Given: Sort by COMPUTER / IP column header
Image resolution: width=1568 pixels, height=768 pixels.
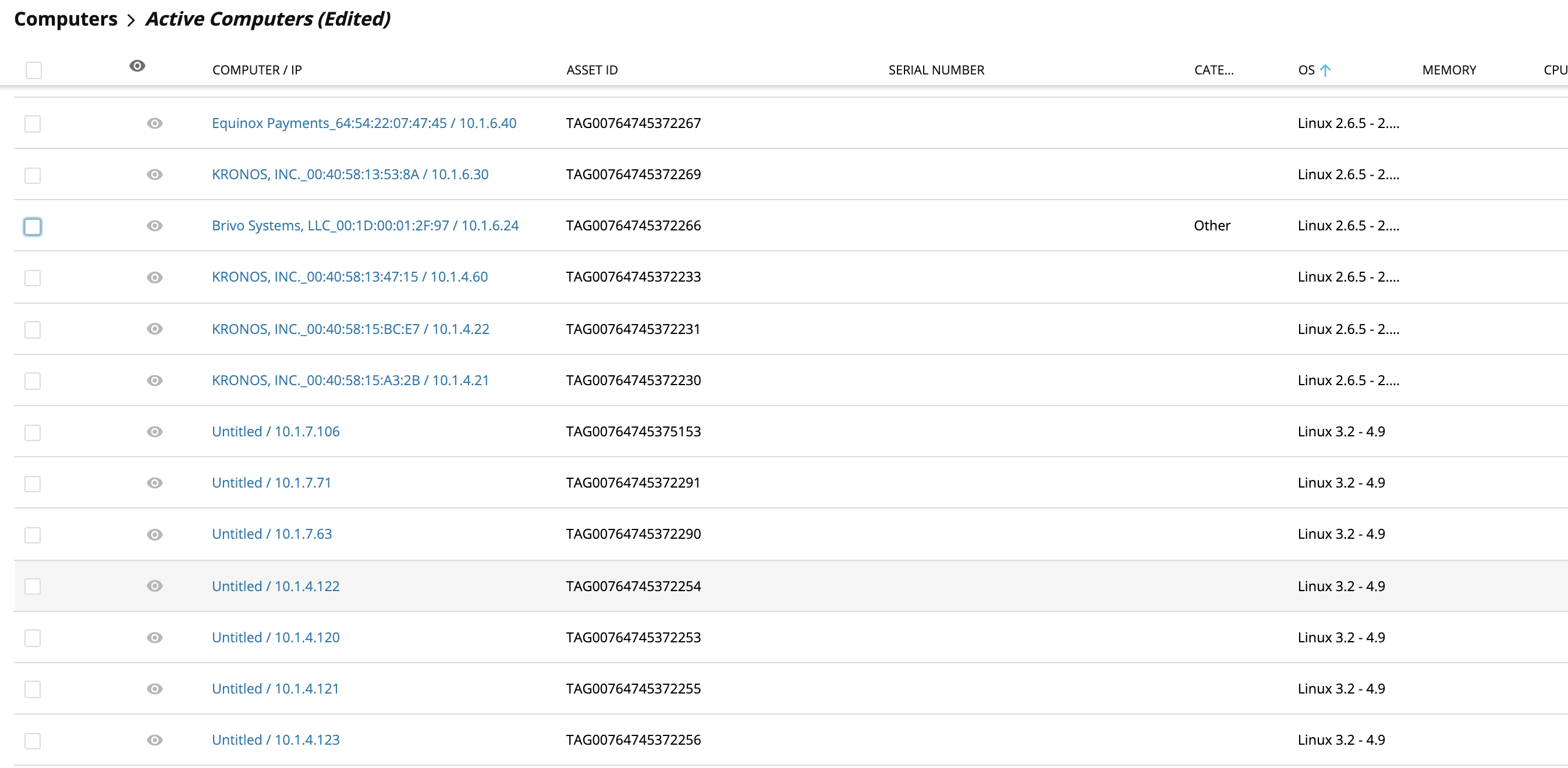Looking at the screenshot, I should pyautogui.click(x=257, y=70).
